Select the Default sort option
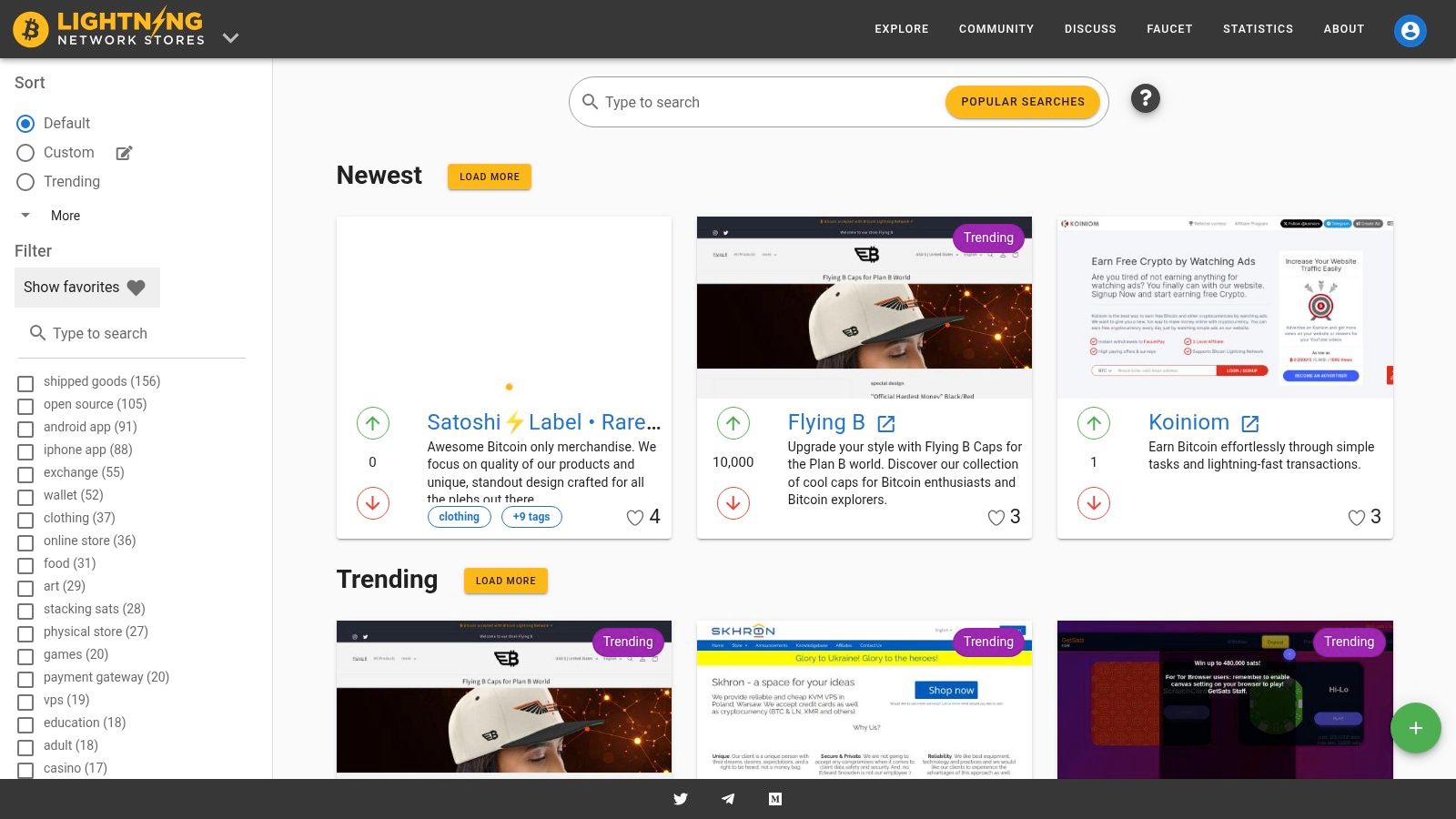 [x=25, y=124]
